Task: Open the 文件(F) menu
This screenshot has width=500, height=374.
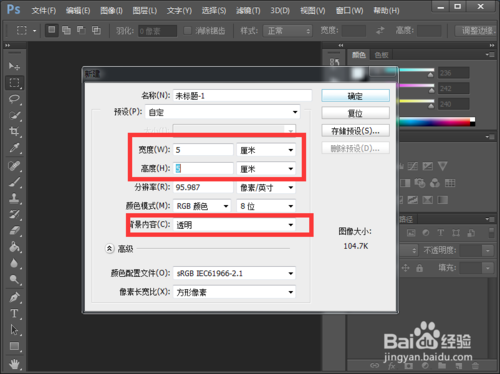Action: (x=44, y=11)
